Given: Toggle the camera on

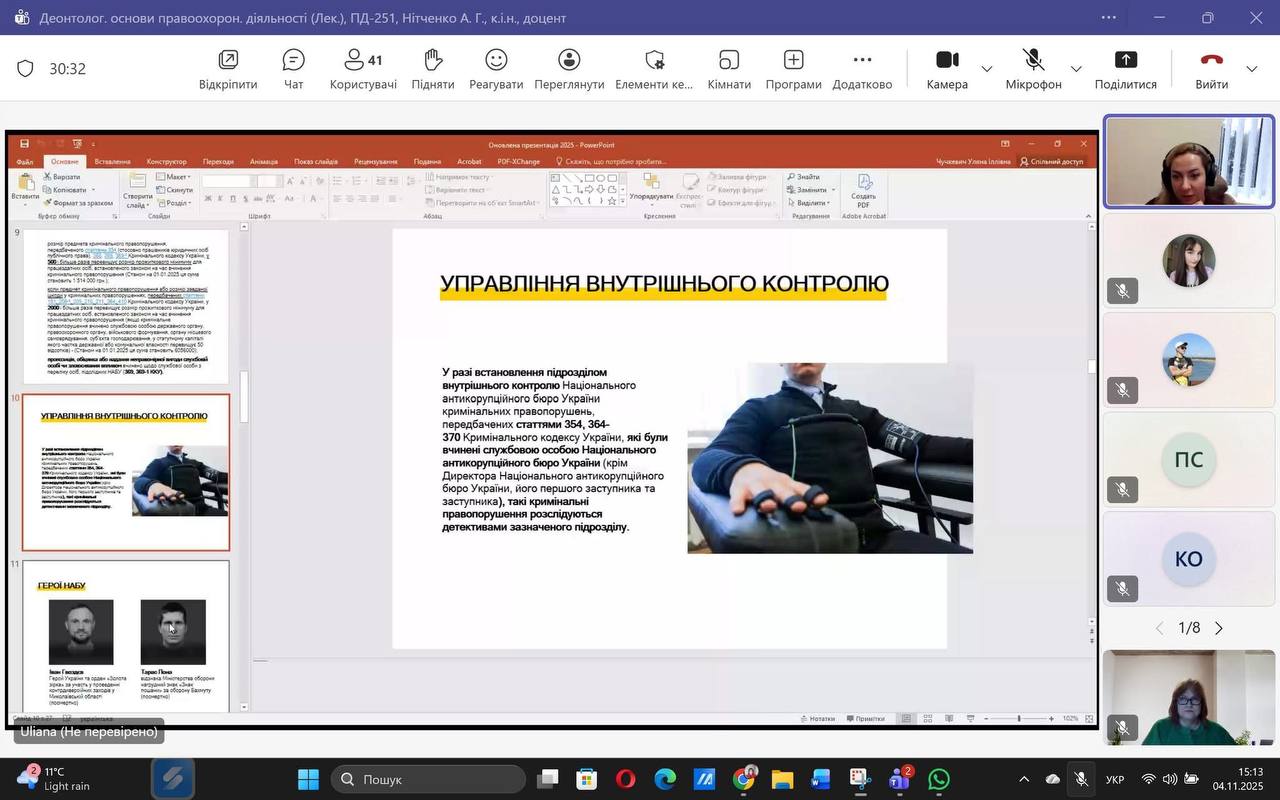Looking at the screenshot, I should [946, 69].
